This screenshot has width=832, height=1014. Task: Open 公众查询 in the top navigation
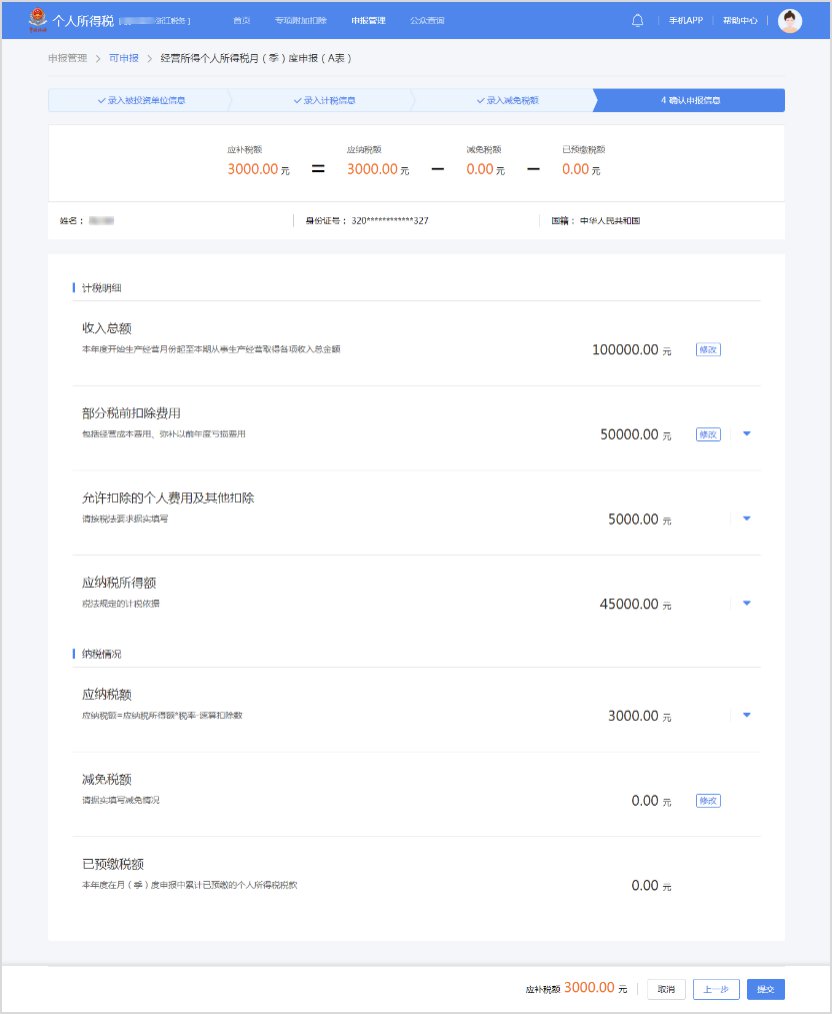coord(427,20)
